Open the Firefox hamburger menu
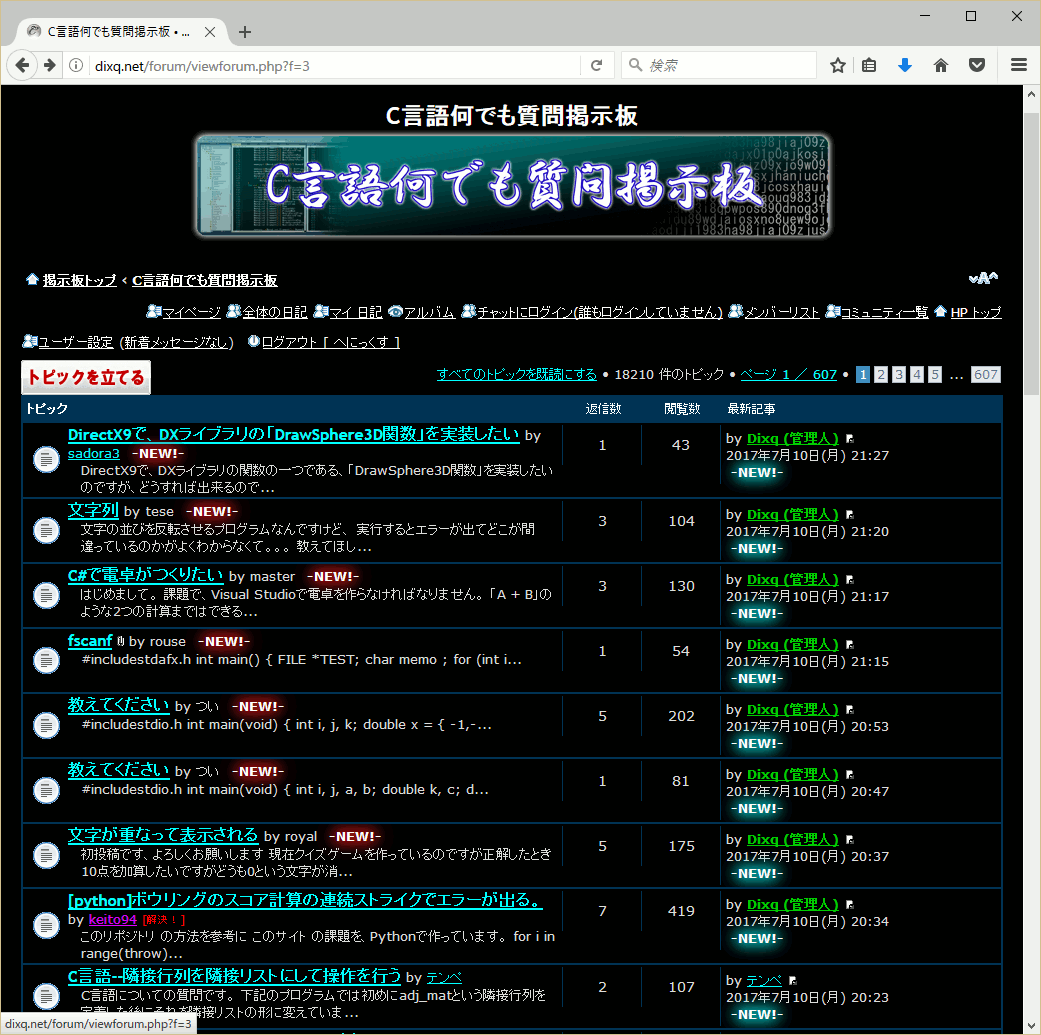 point(1019,65)
